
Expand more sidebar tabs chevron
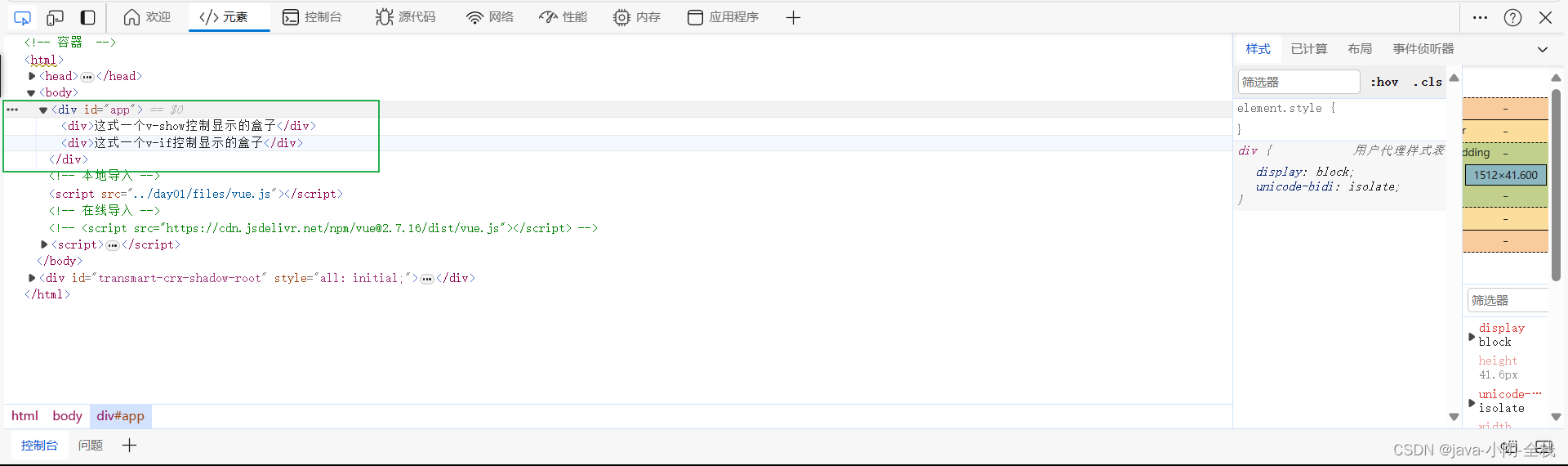1542,49
